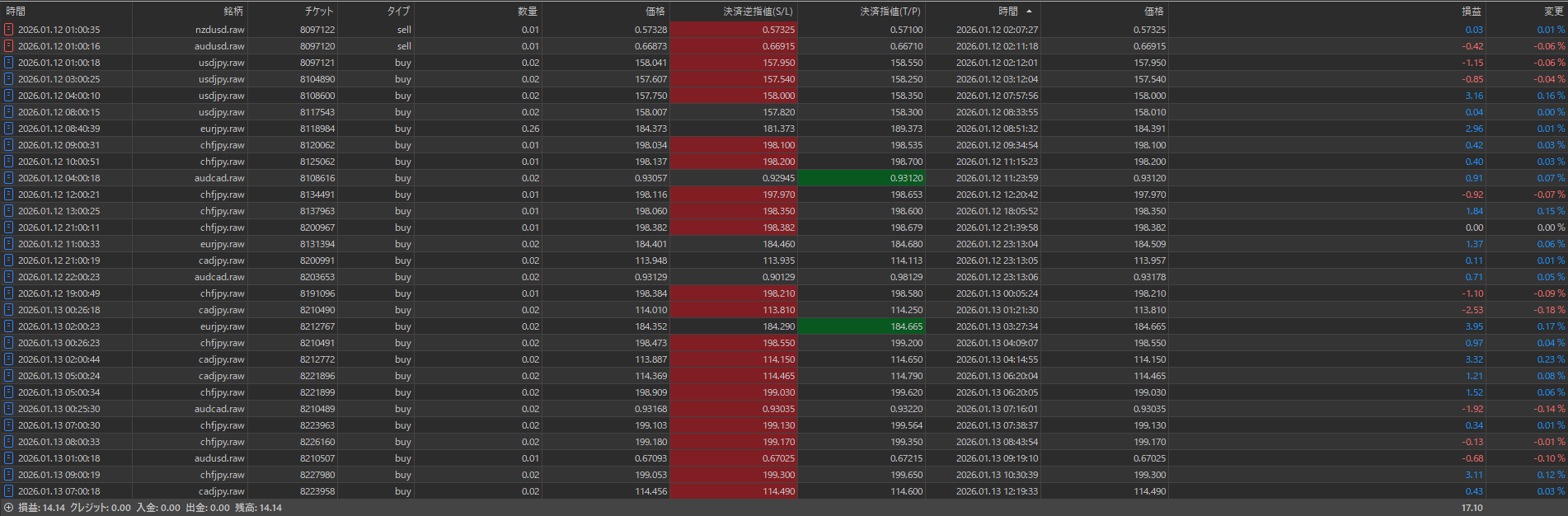This screenshot has height=516, width=1568.
Task: Click the change value -0.18 %
Action: (x=1549, y=310)
